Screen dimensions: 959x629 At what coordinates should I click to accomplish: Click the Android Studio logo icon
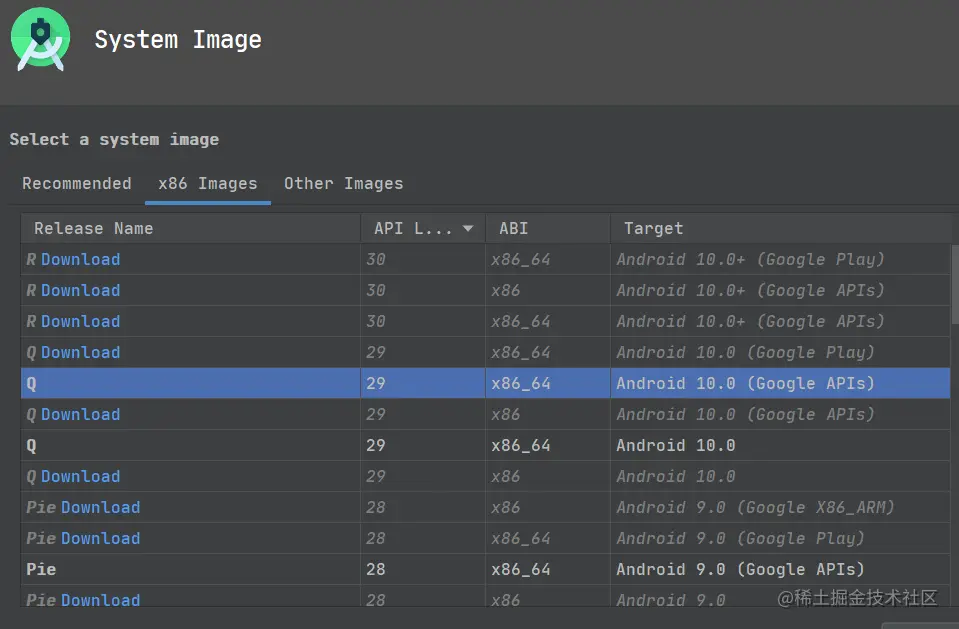(40, 41)
